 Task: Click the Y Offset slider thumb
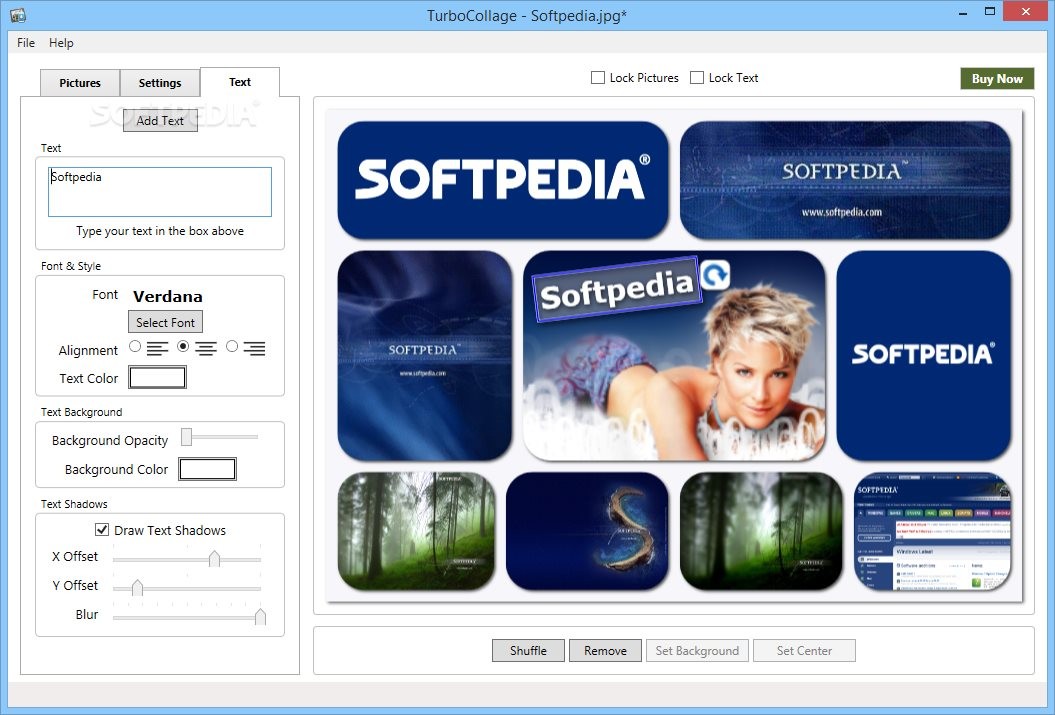point(137,587)
